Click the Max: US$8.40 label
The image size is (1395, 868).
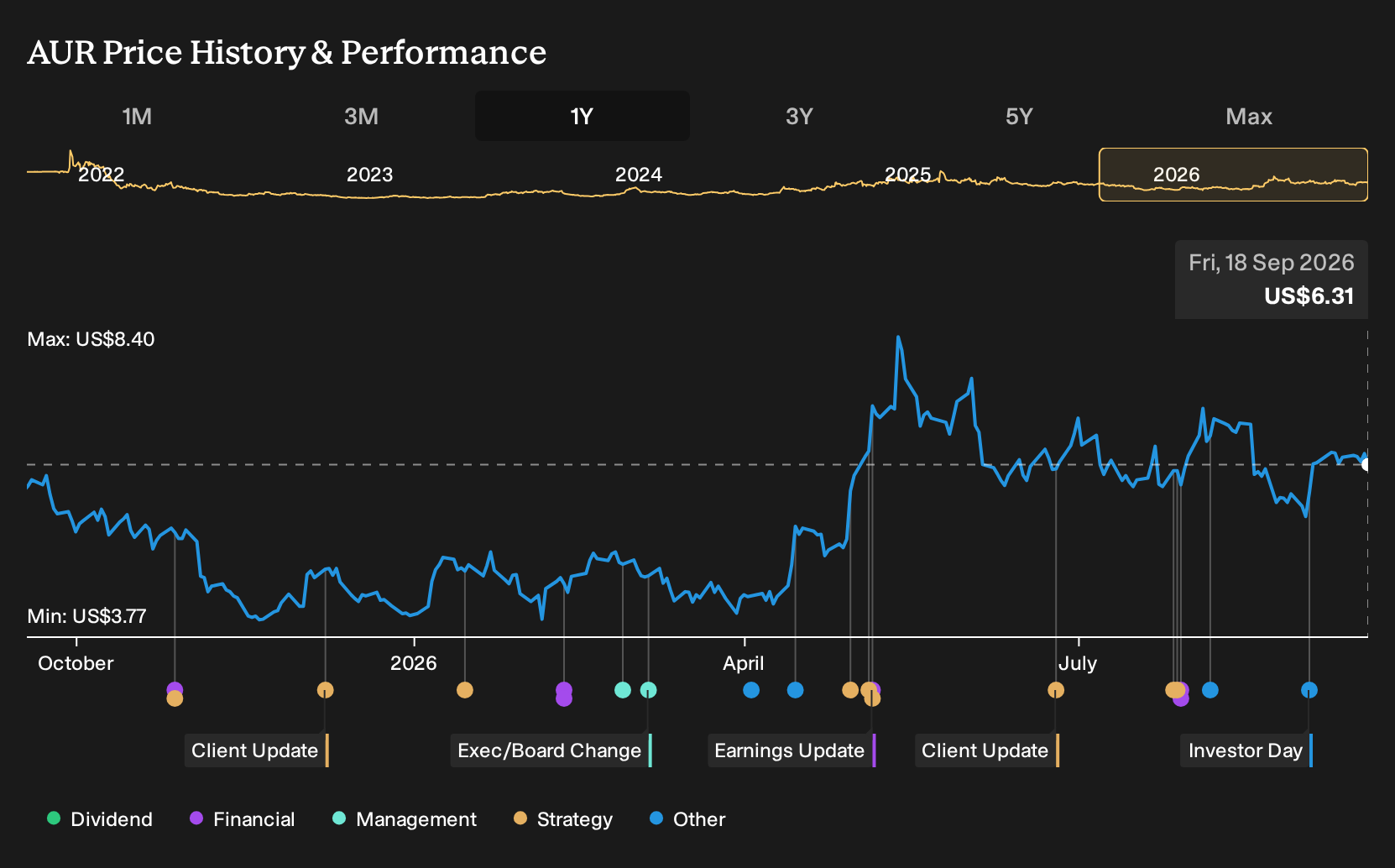click(x=91, y=339)
